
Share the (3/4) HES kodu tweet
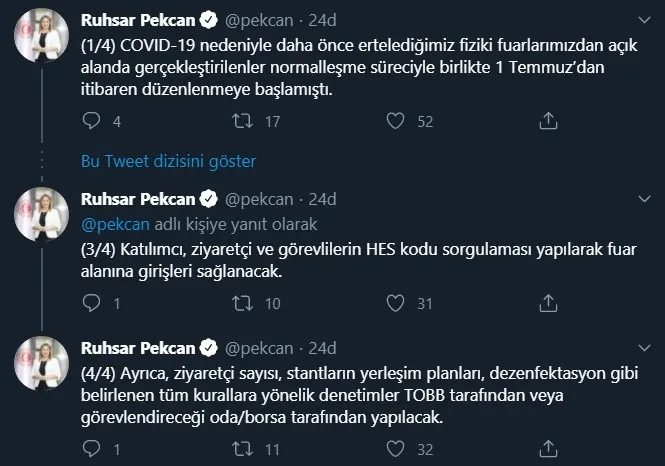point(547,303)
